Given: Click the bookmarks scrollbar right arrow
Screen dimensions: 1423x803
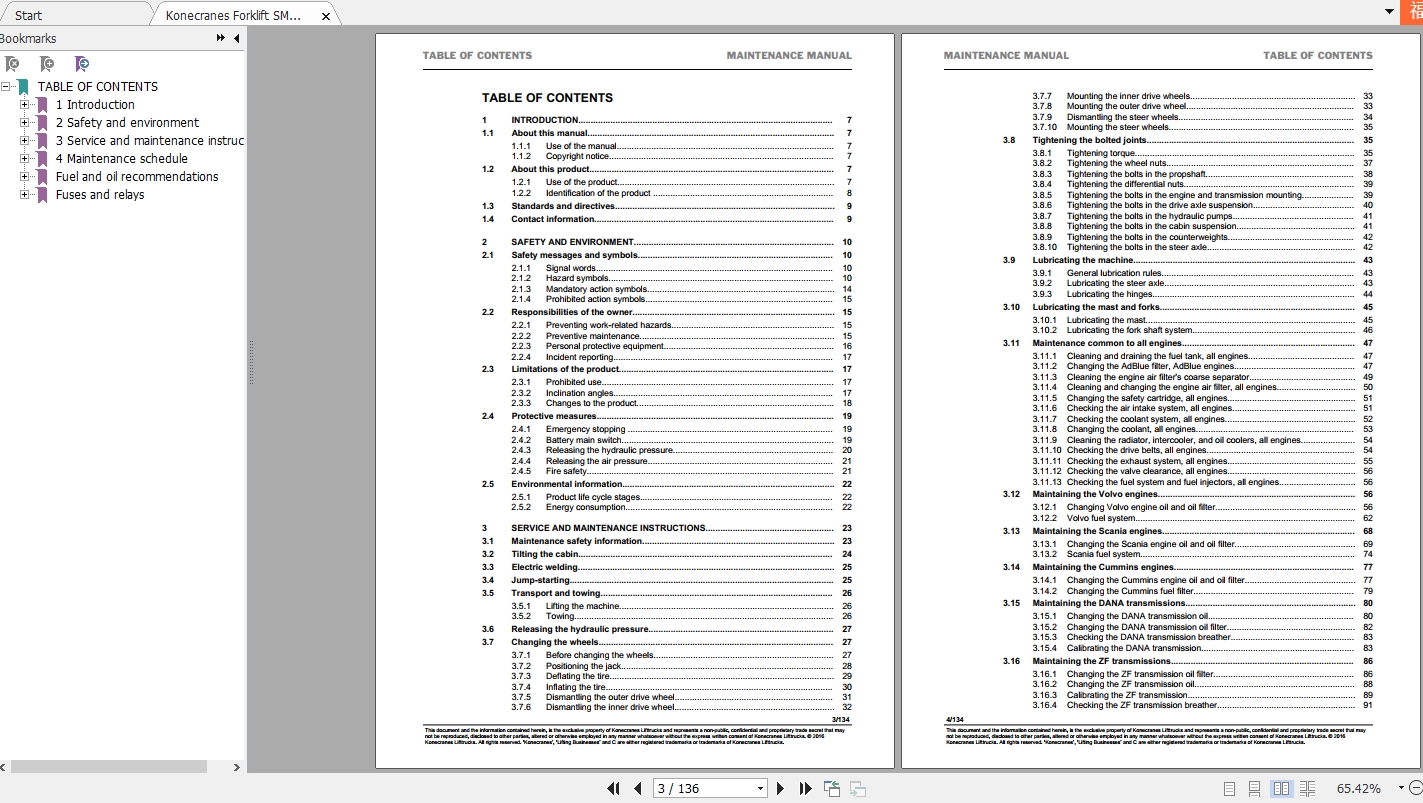Looking at the screenshot, I should coord(237,767).
